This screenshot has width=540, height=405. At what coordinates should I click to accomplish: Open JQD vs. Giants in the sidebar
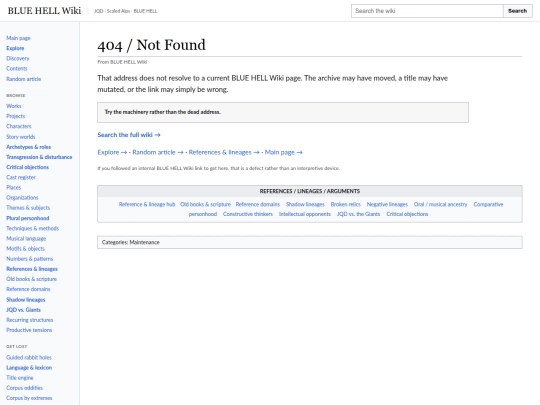[x=23, y=310]
